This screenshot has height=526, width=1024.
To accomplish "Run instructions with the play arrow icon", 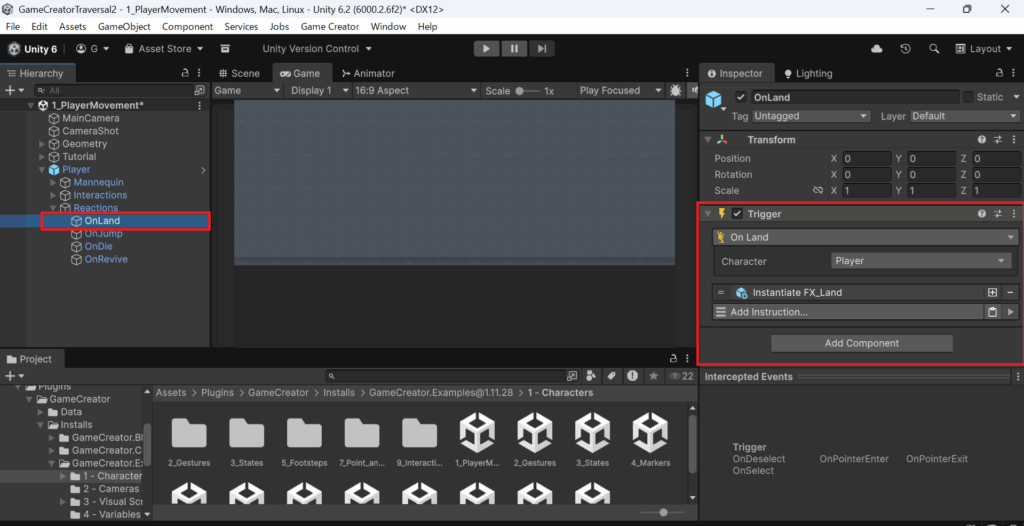I will pyautogui.click(x=1010, y=312).
